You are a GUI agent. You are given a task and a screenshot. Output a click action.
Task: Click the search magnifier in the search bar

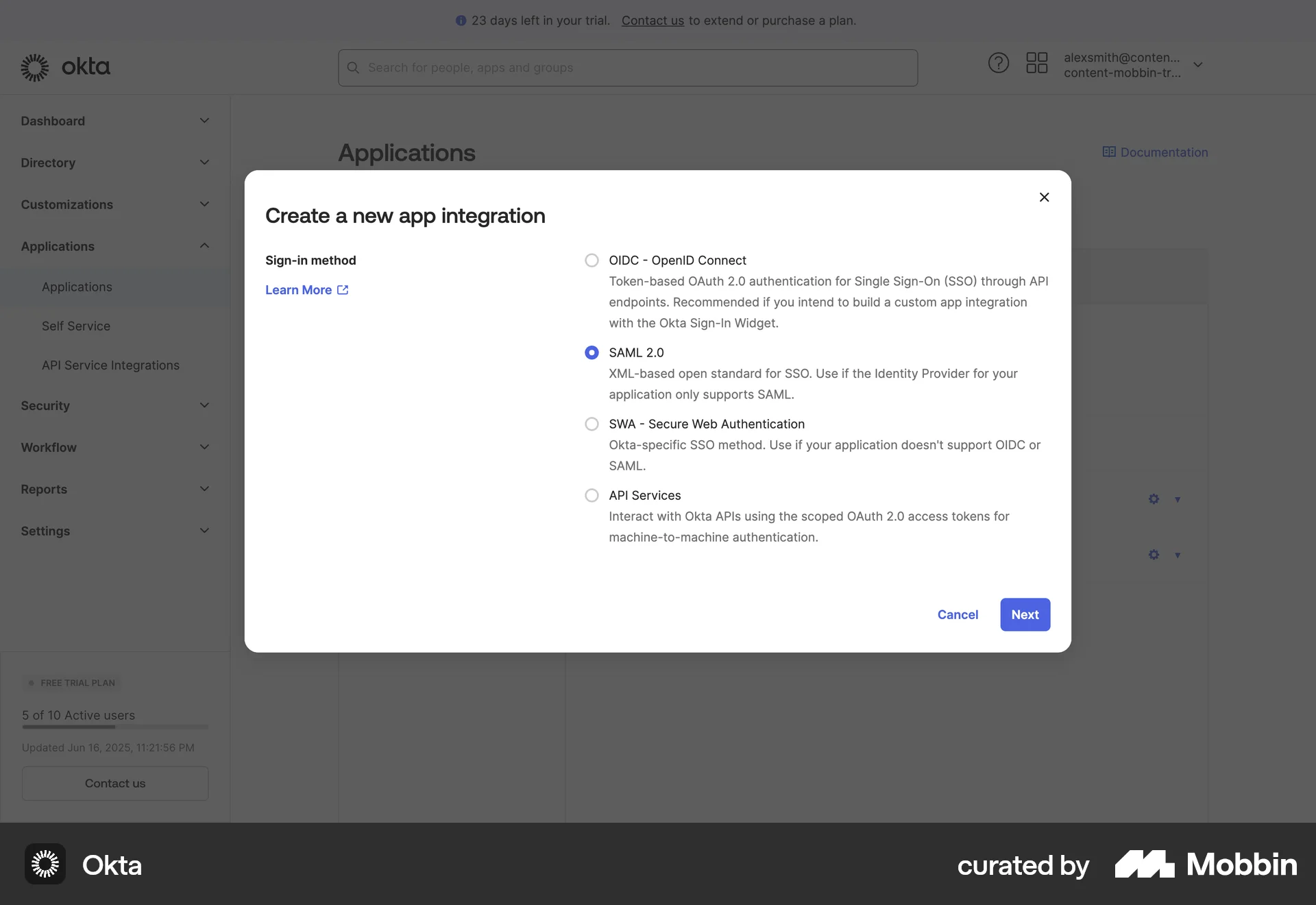tap(353, 67)
